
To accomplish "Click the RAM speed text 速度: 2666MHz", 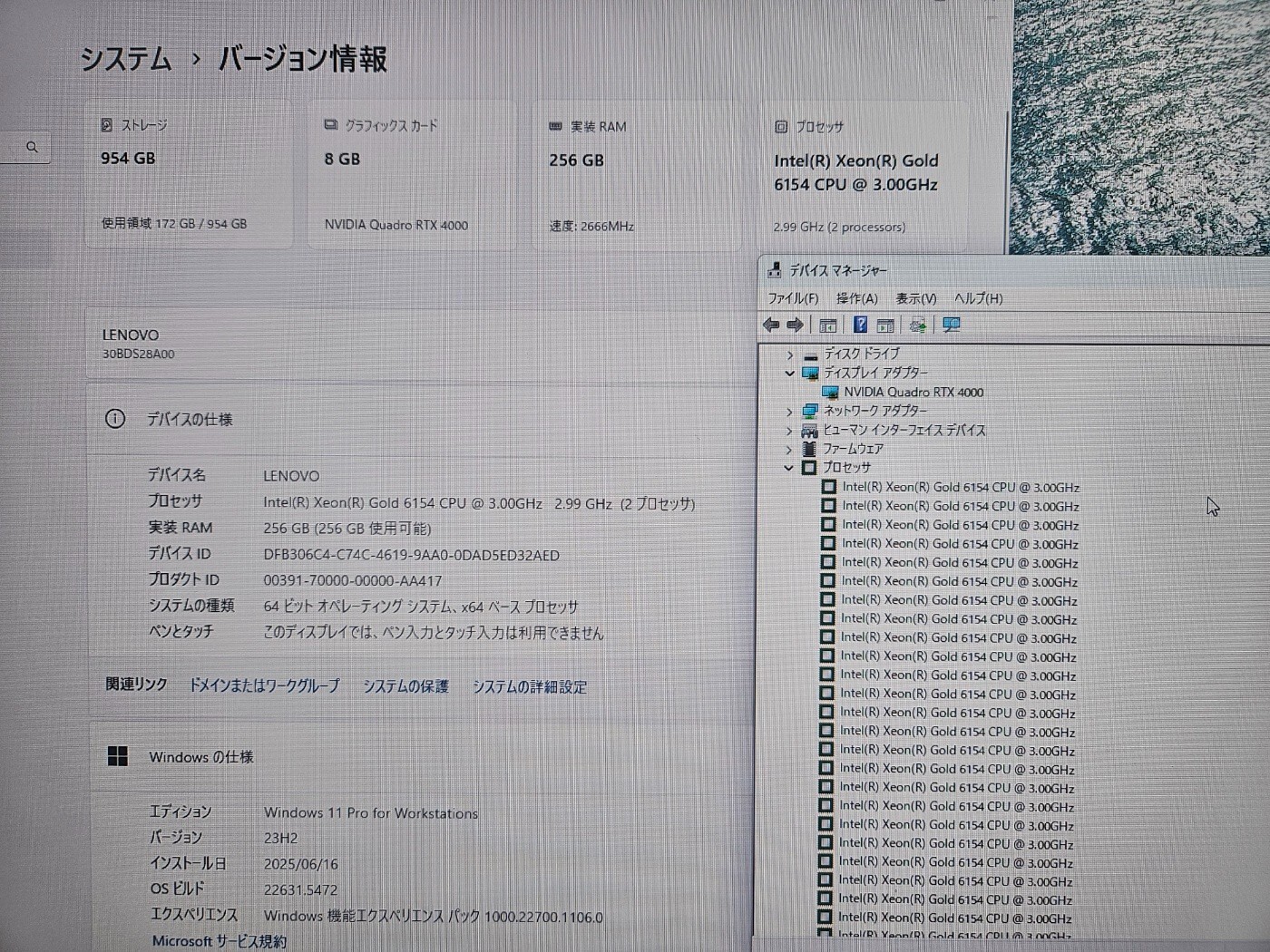I will click(x=591, y=226).
